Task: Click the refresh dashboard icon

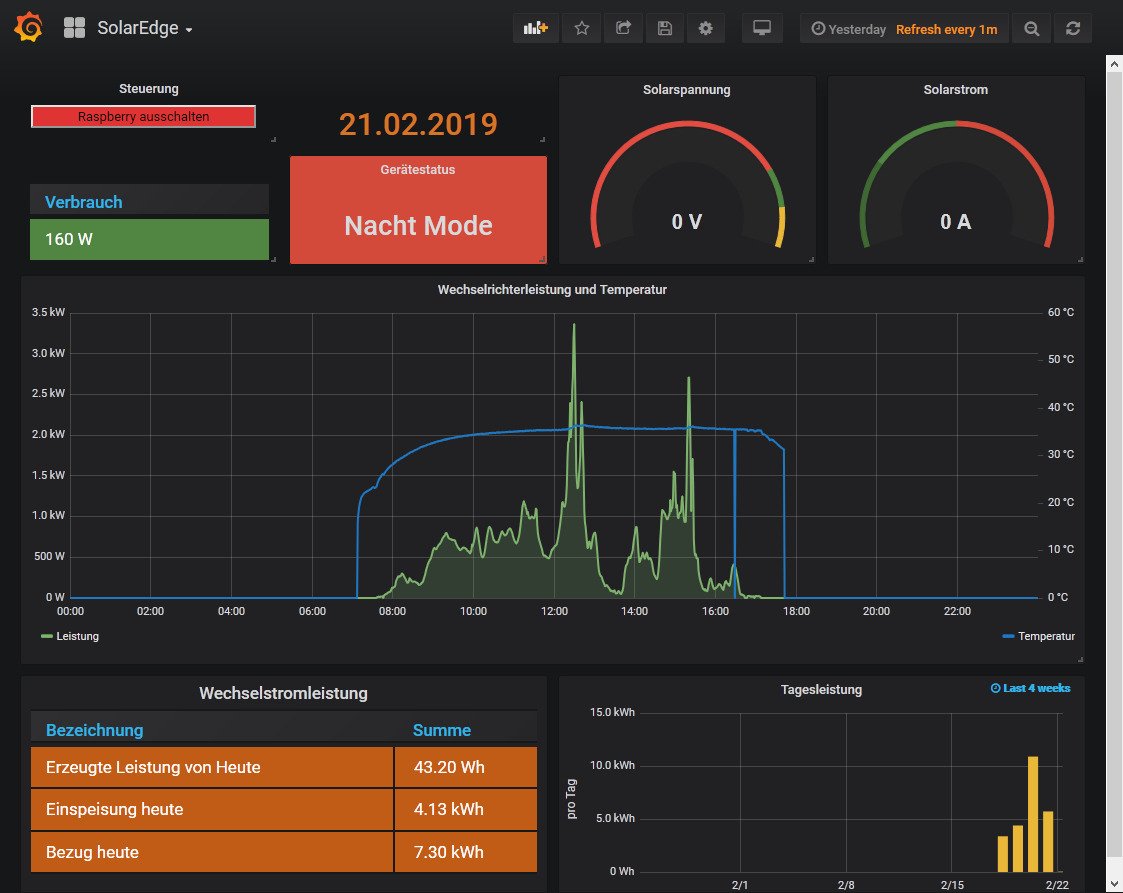Action: point(1073,29)
